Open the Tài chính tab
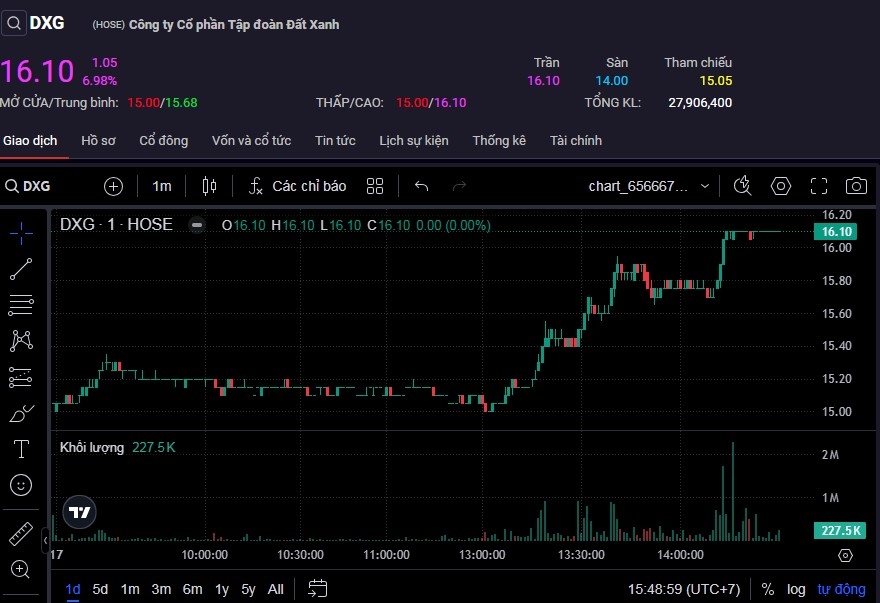This screenshot has width=880, height=603. point(576,141)
